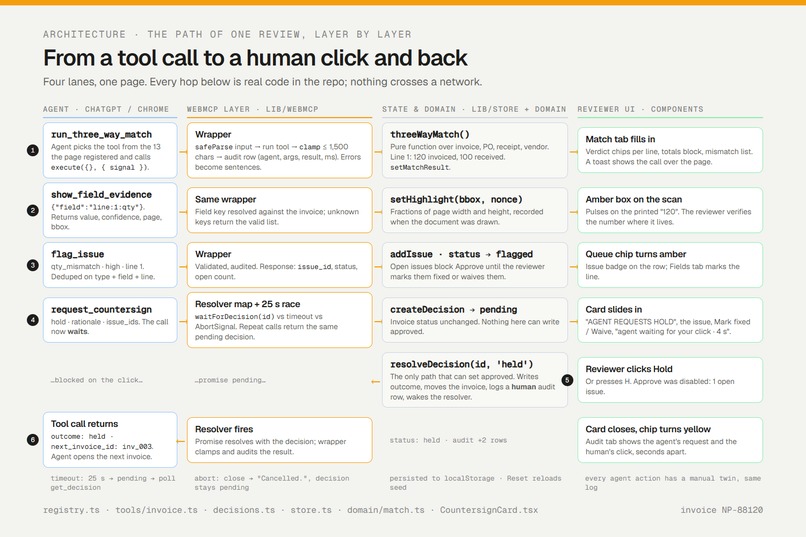Click the "createDecision → pending" card
The height and width of the screenshot is (537, 806).
[475, 320]
